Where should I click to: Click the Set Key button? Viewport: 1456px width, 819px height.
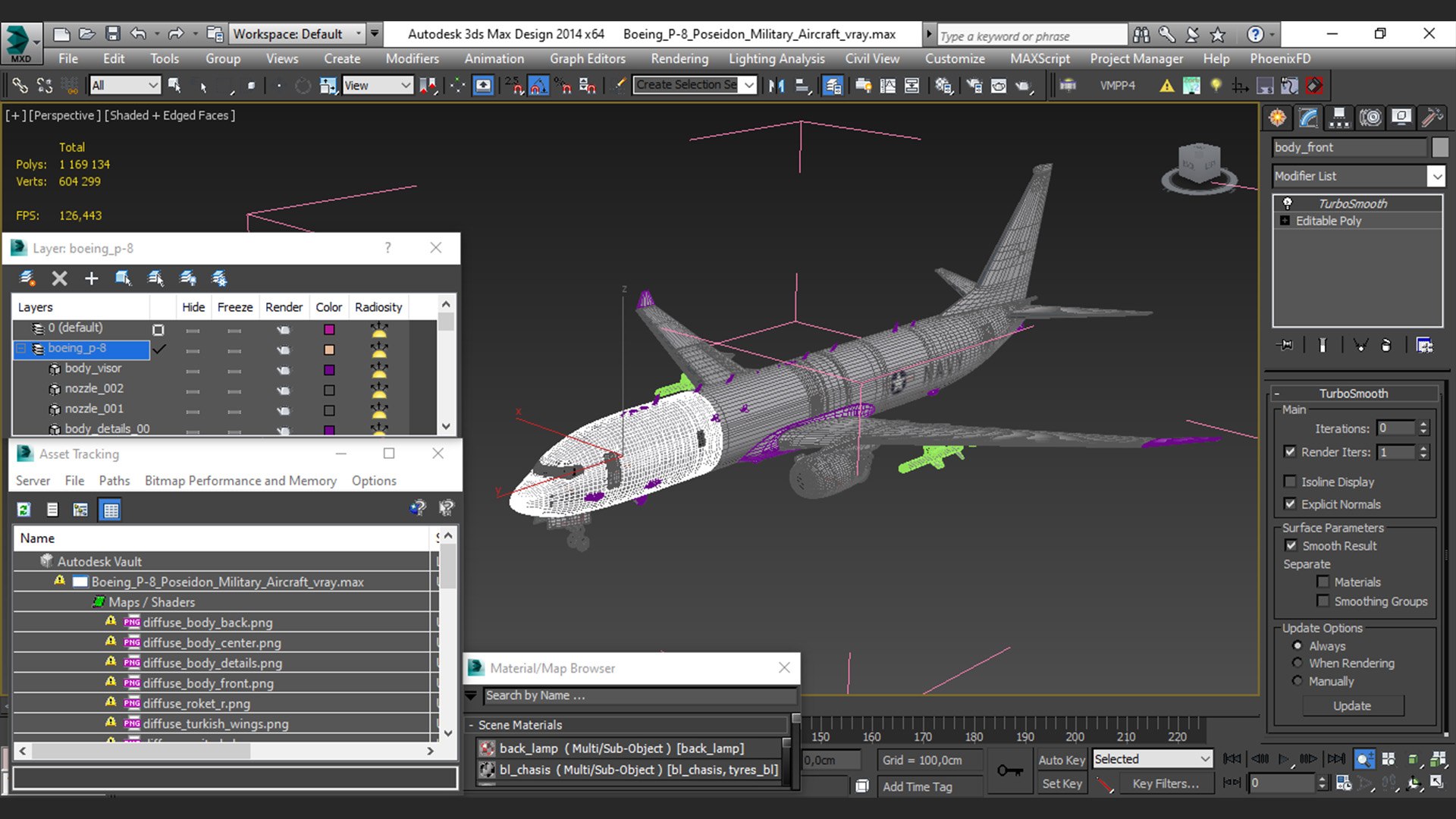(1061, 783)
